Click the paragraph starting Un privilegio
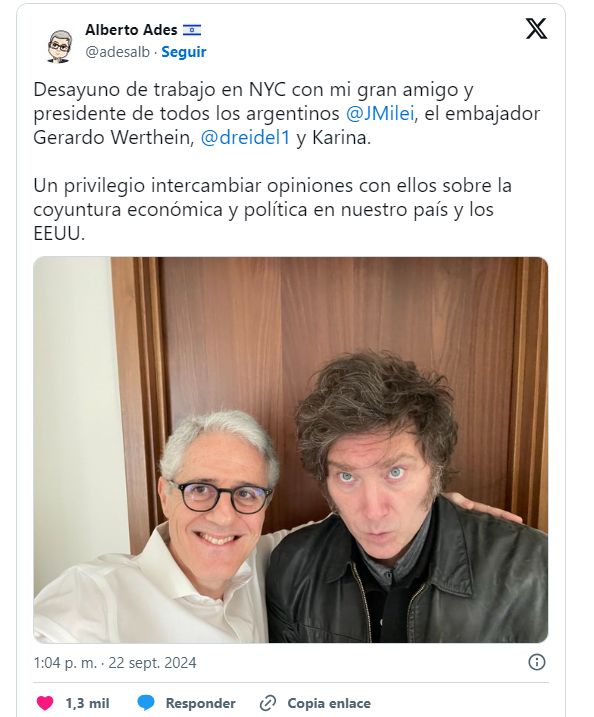594x717 pixels. [273, 209]
